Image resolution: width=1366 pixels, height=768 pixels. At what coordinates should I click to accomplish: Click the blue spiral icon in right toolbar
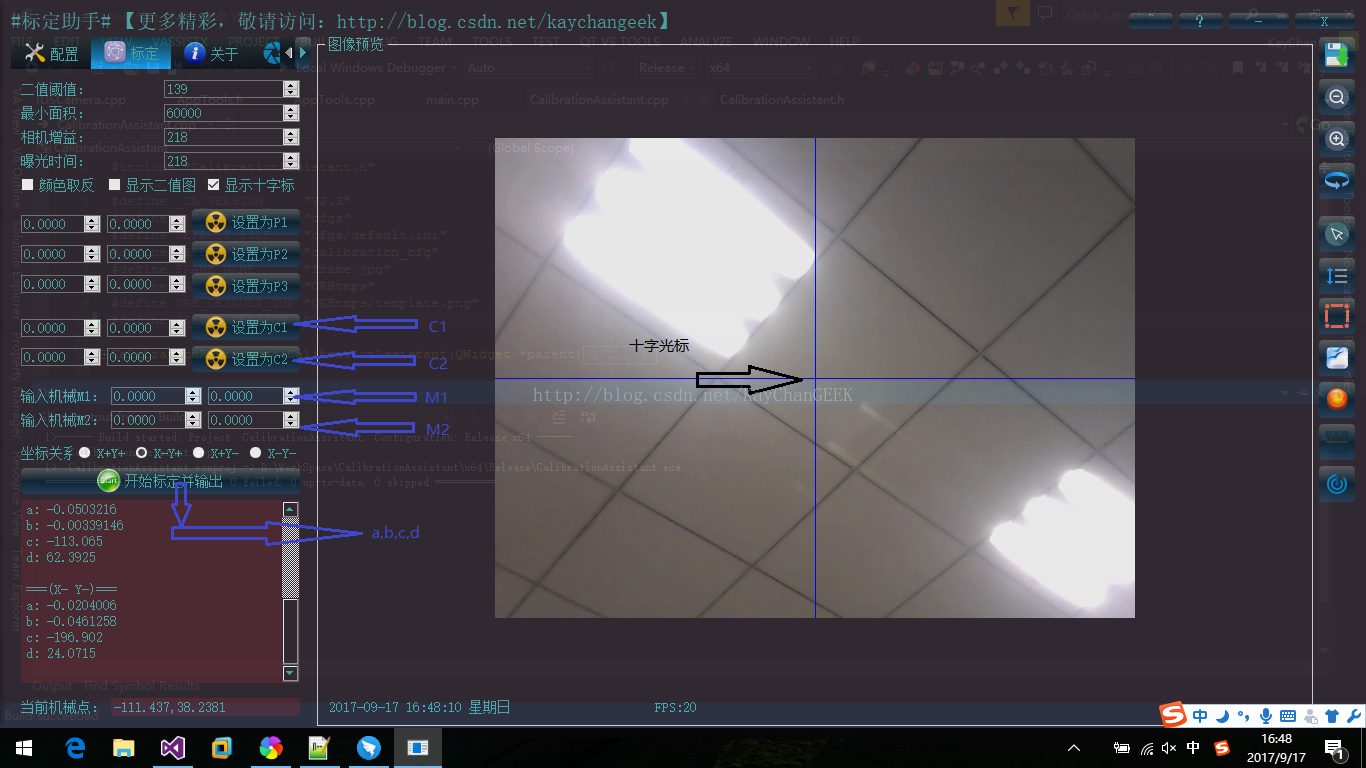(x=1337, y=484)
